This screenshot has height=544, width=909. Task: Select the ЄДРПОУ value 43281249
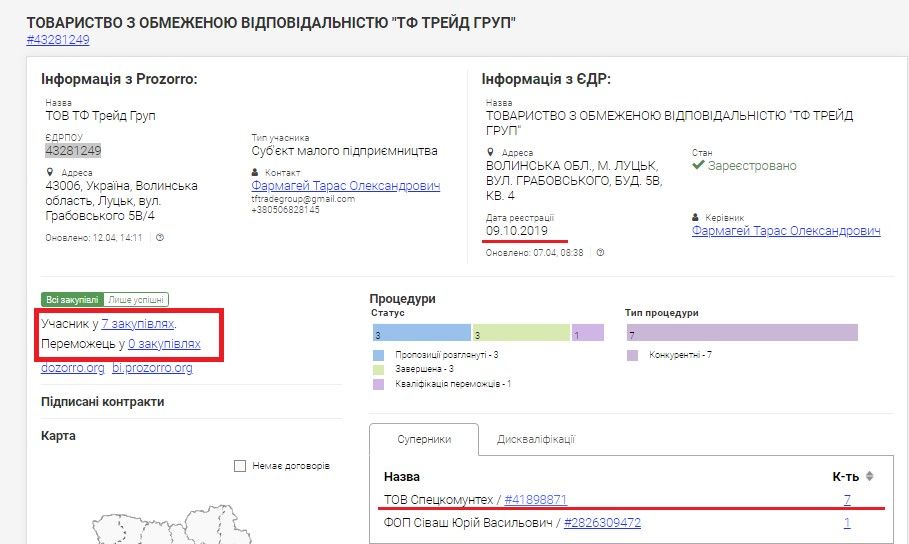73,151
